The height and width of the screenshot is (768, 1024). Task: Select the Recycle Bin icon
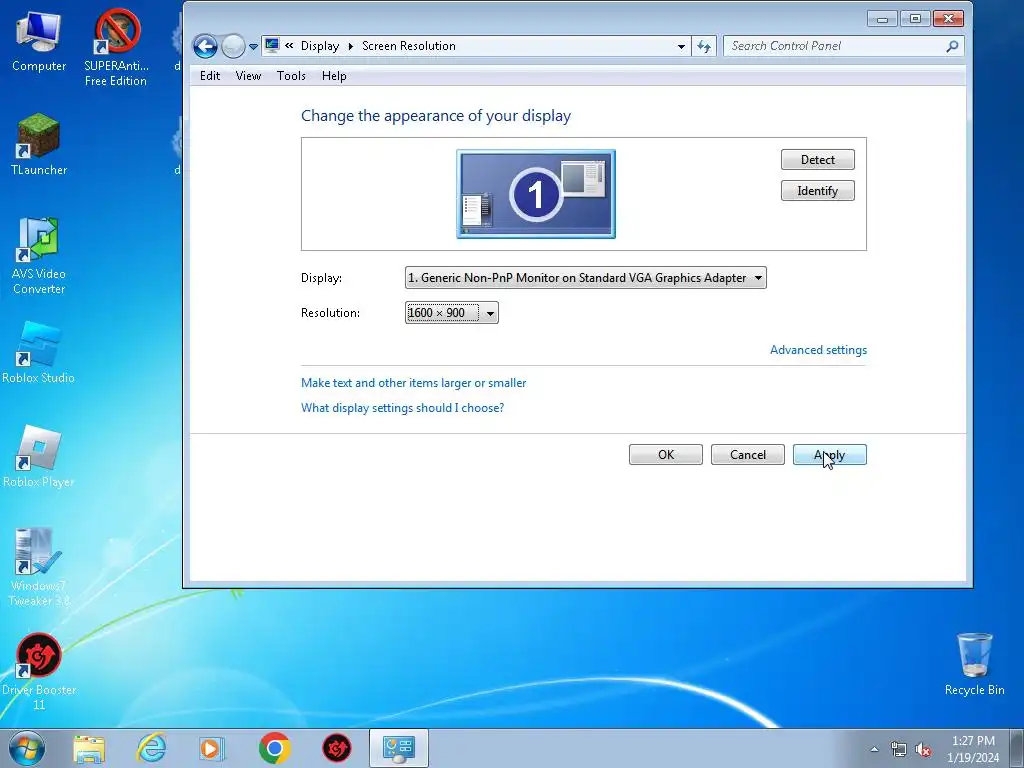[974, 664]
